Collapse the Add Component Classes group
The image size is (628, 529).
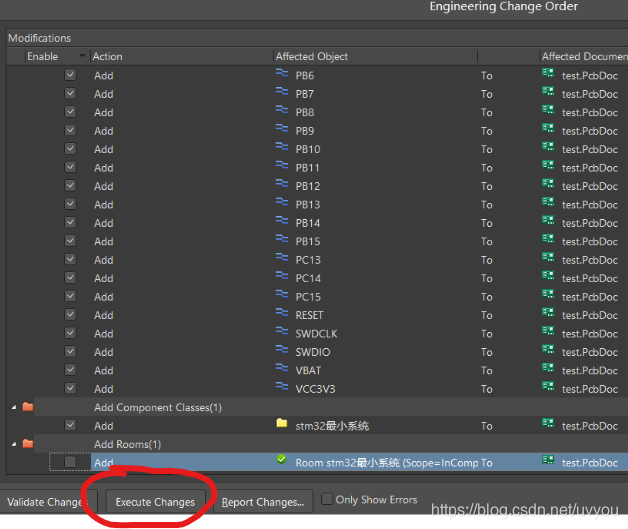pyautogui.click(x=14, y=407)
